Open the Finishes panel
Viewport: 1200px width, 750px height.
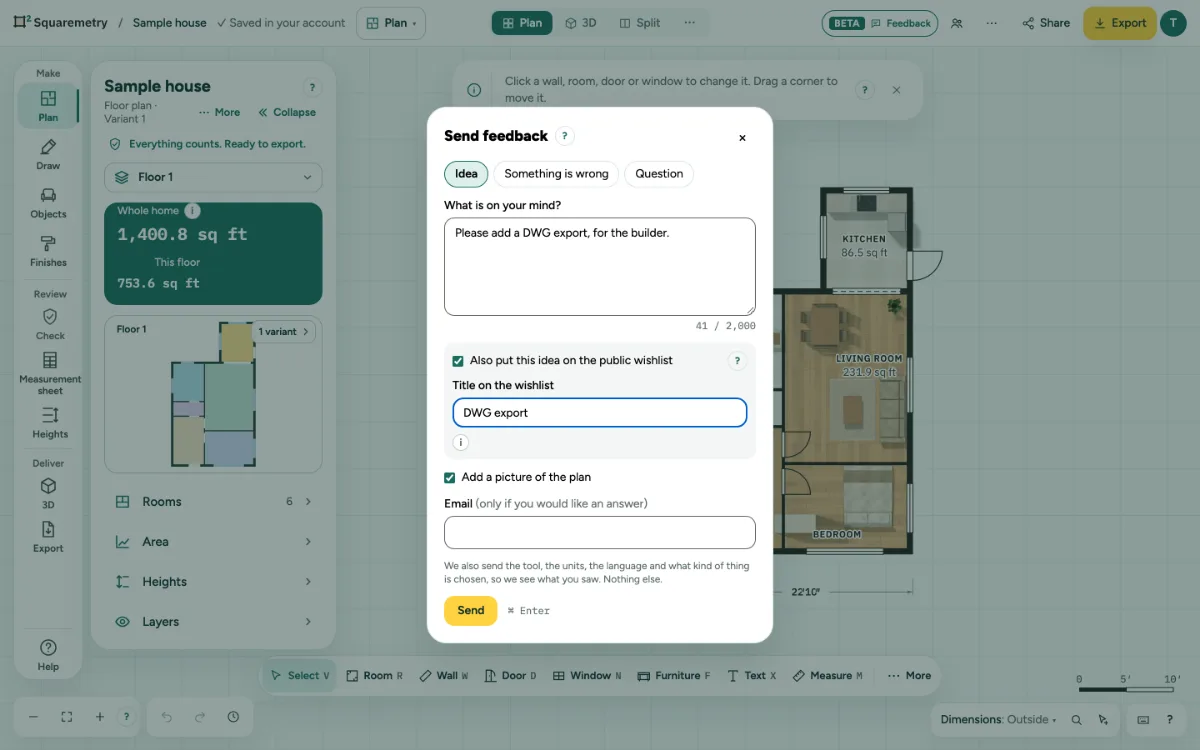click(x=48, y=251)
